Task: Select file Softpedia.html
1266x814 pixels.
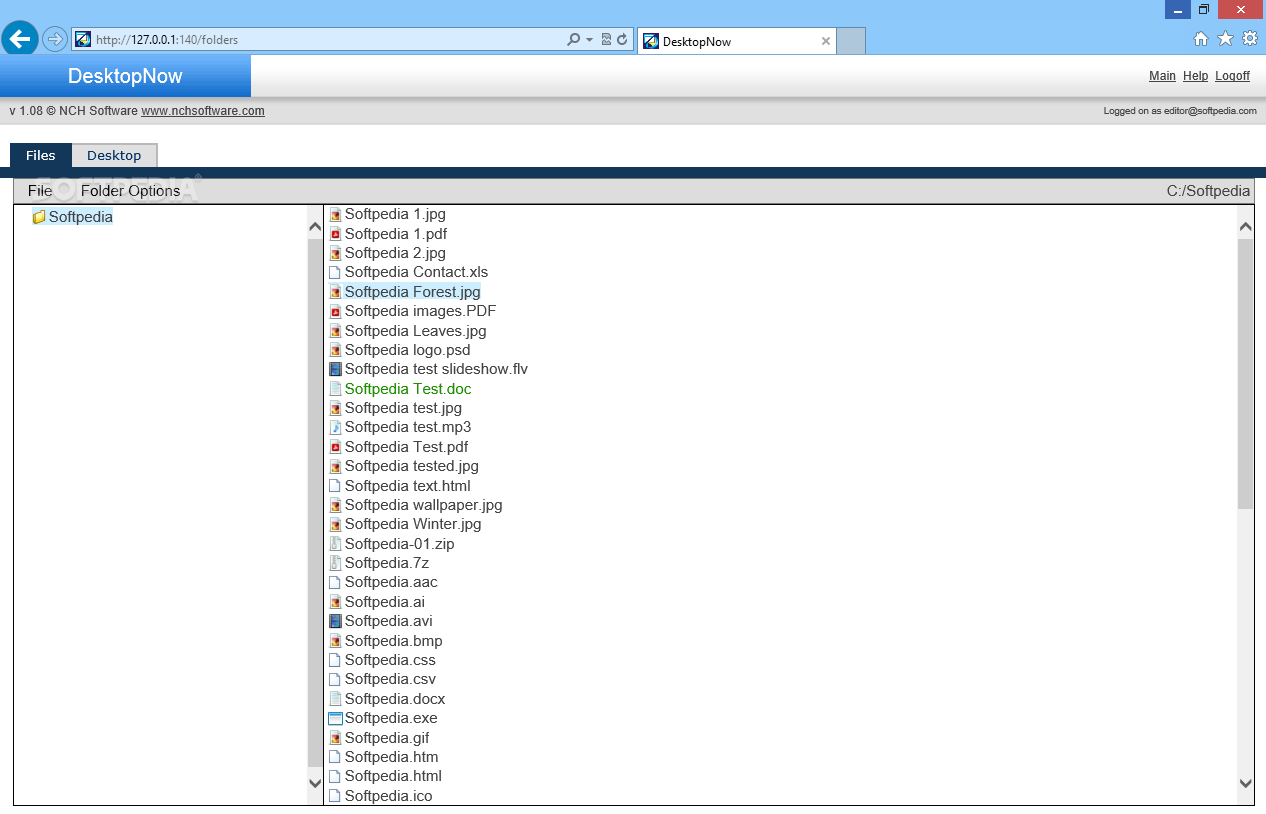Action: [x=393, y=776]
